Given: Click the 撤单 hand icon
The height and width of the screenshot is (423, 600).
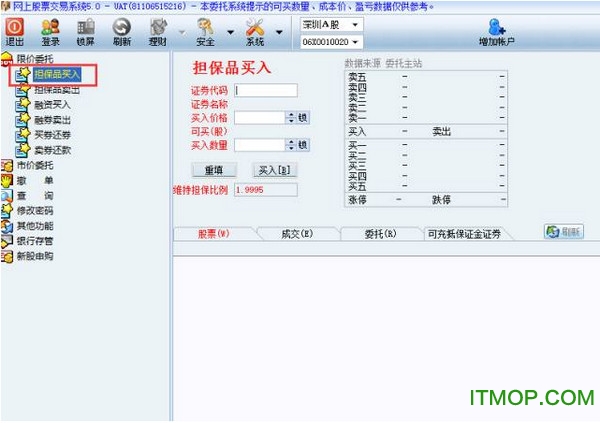Looking at the screenshot, I should click(7, 180).
